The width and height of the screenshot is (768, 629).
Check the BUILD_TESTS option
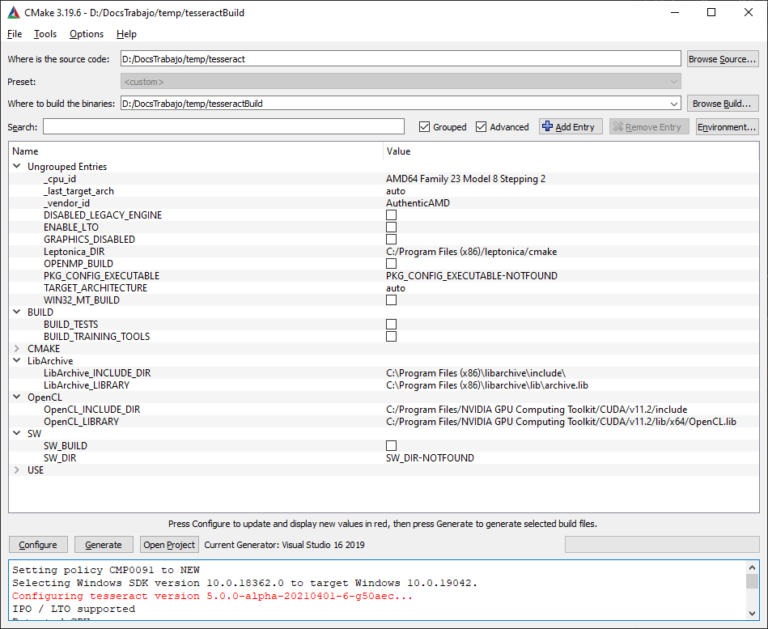pos(391,324)
